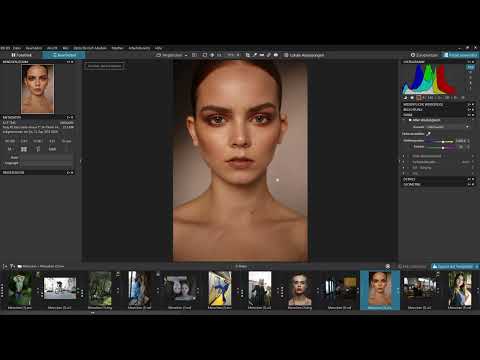Click the Nik Collection button
480x360 pixels.
coord(412,266)
